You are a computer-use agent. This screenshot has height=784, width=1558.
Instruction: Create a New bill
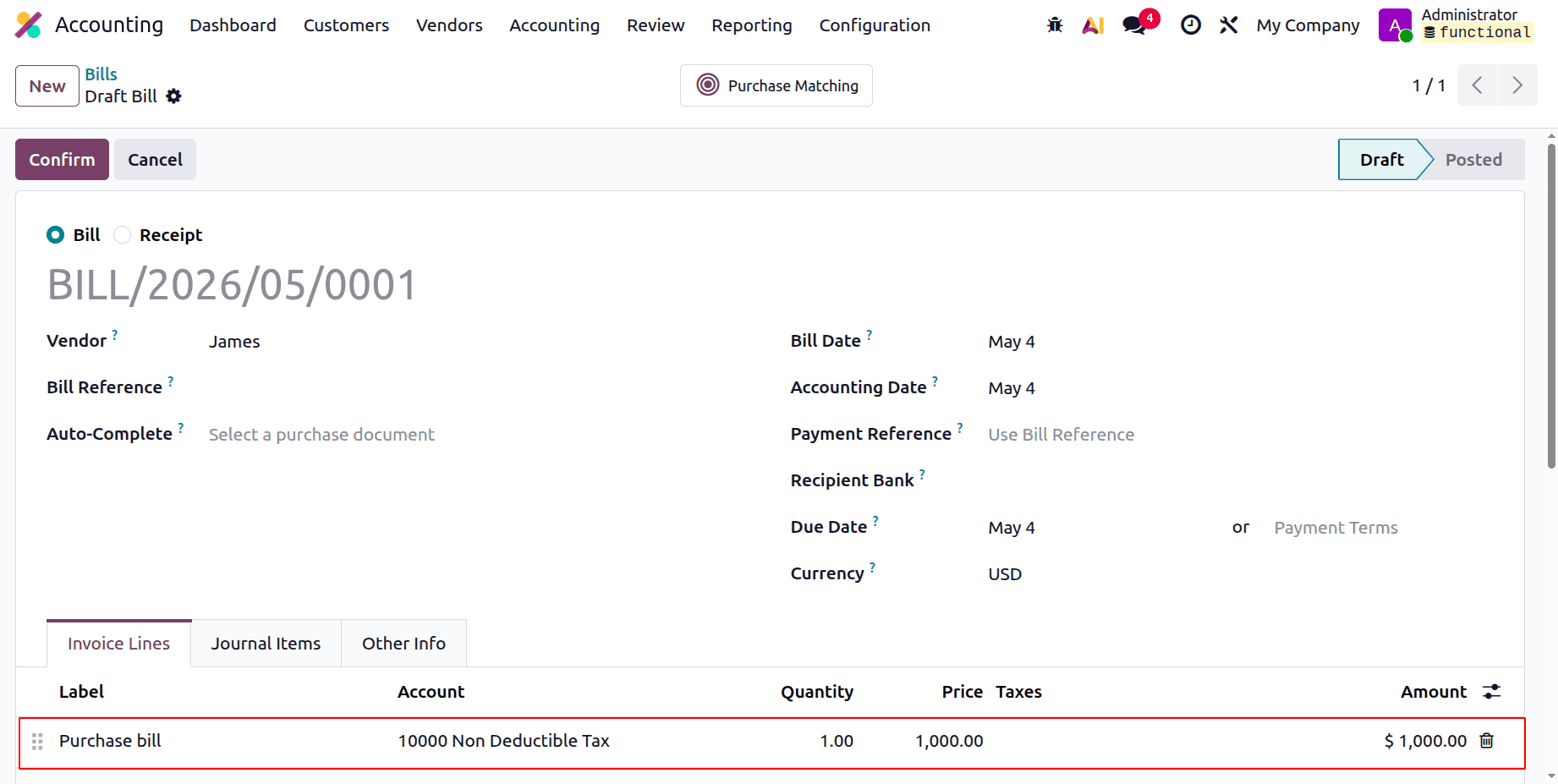tap(47, 86)
